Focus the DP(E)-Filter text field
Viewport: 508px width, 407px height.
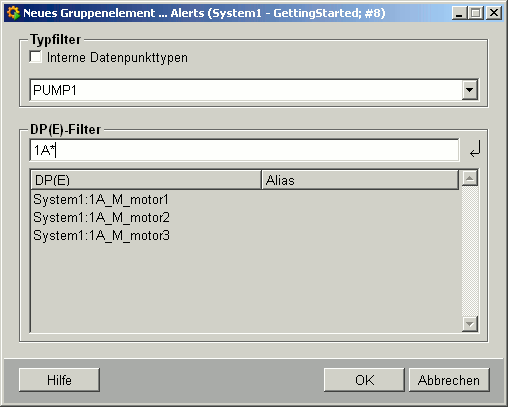[244, 150]
